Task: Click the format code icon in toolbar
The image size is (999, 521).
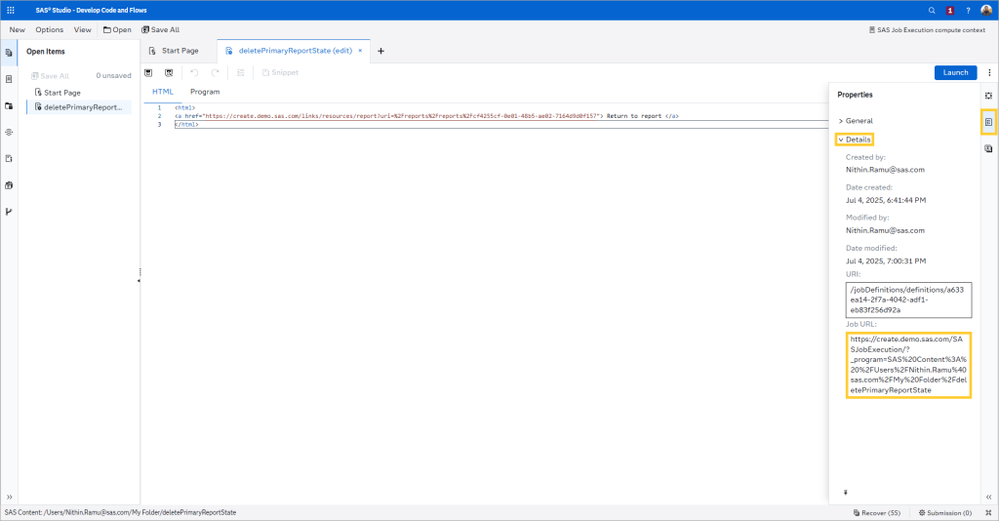Action: tap(241, 73)
